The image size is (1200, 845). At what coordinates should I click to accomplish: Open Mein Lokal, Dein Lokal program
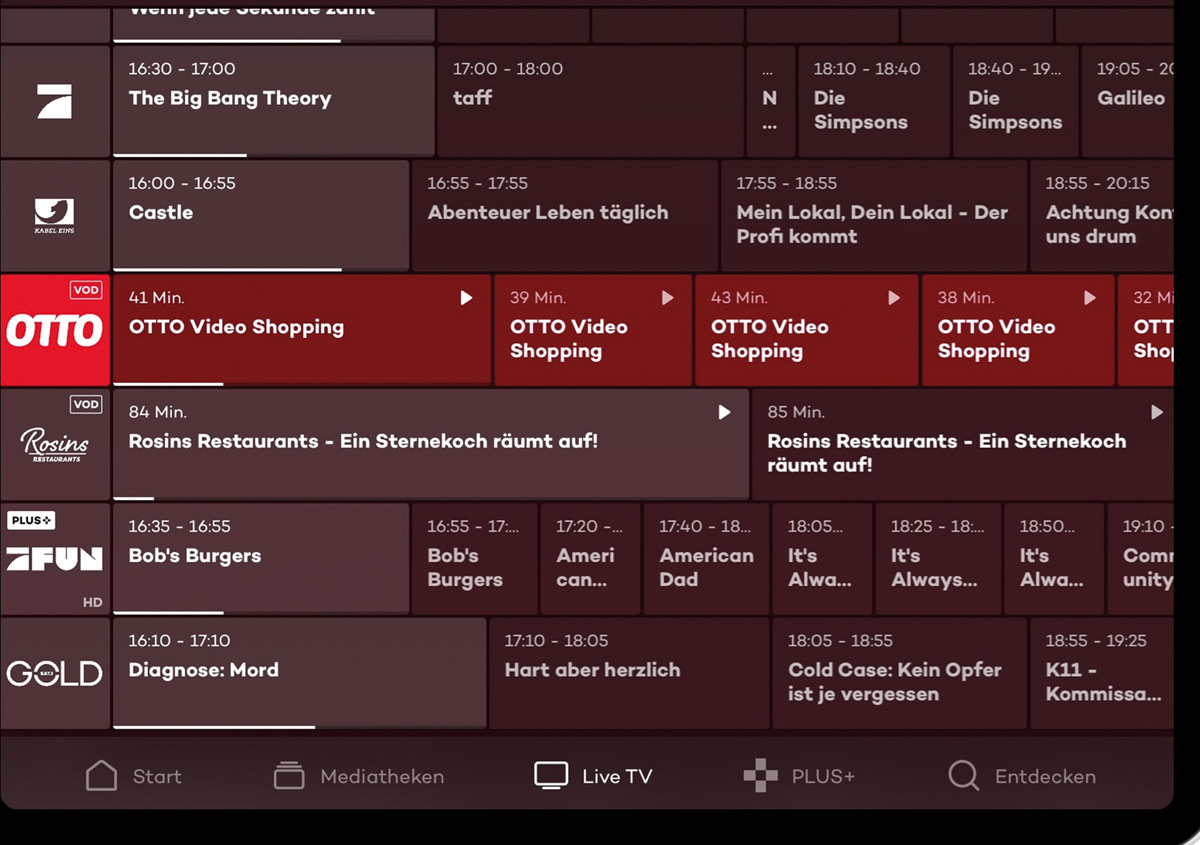[874, 215]
